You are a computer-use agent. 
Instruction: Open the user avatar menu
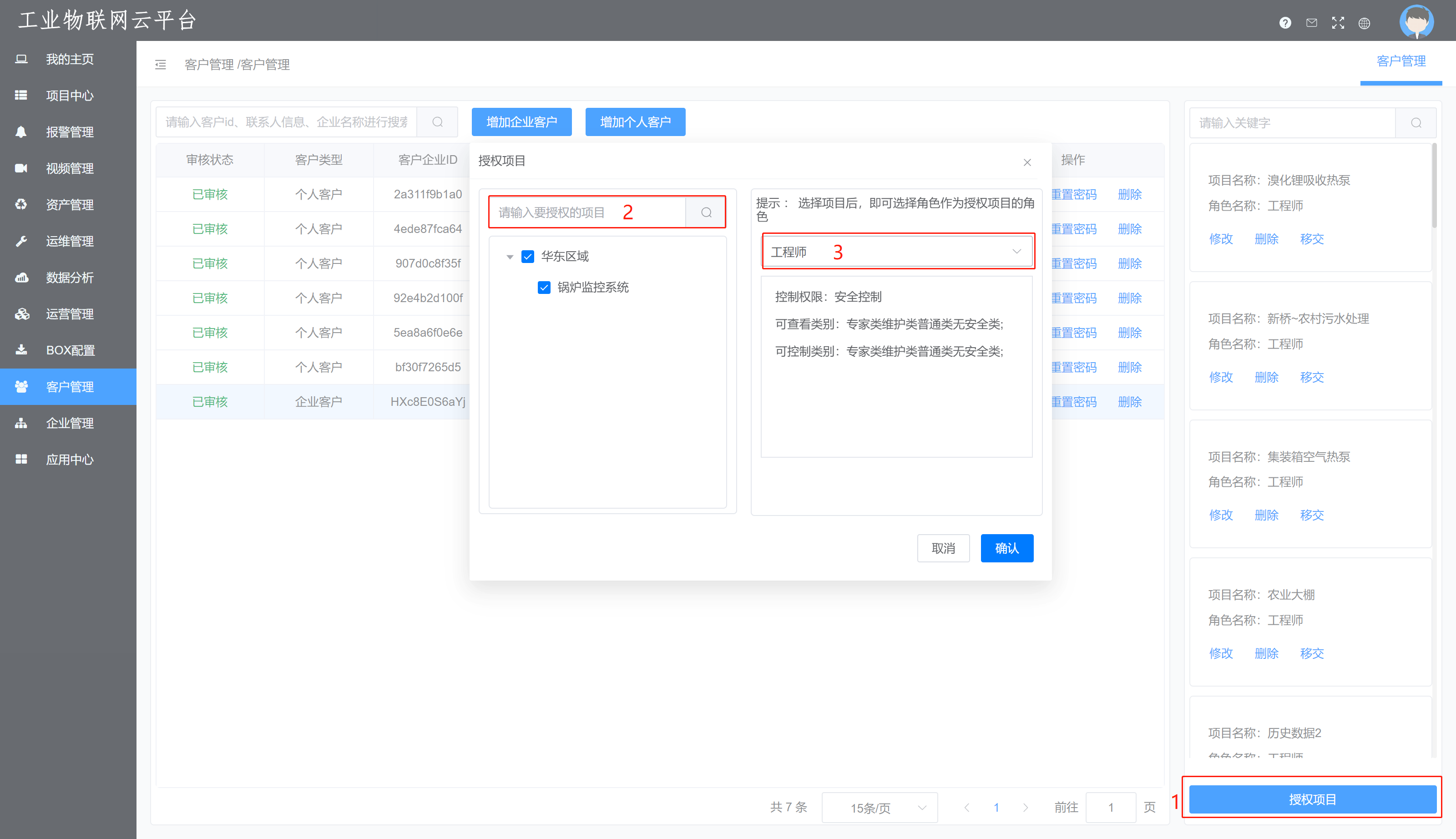[1416, 22]
